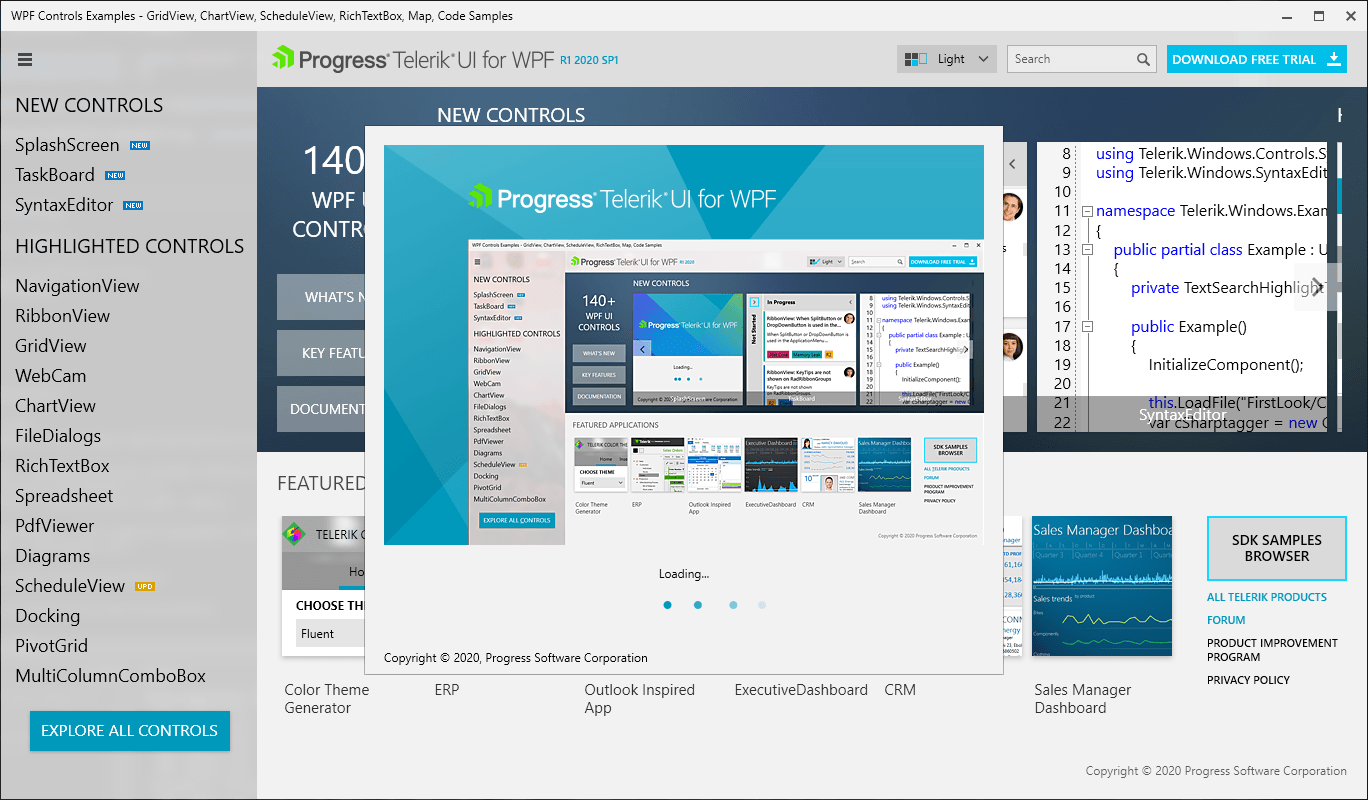
Task: Open the SDK Samples Browser
Action: (1277, 548)
